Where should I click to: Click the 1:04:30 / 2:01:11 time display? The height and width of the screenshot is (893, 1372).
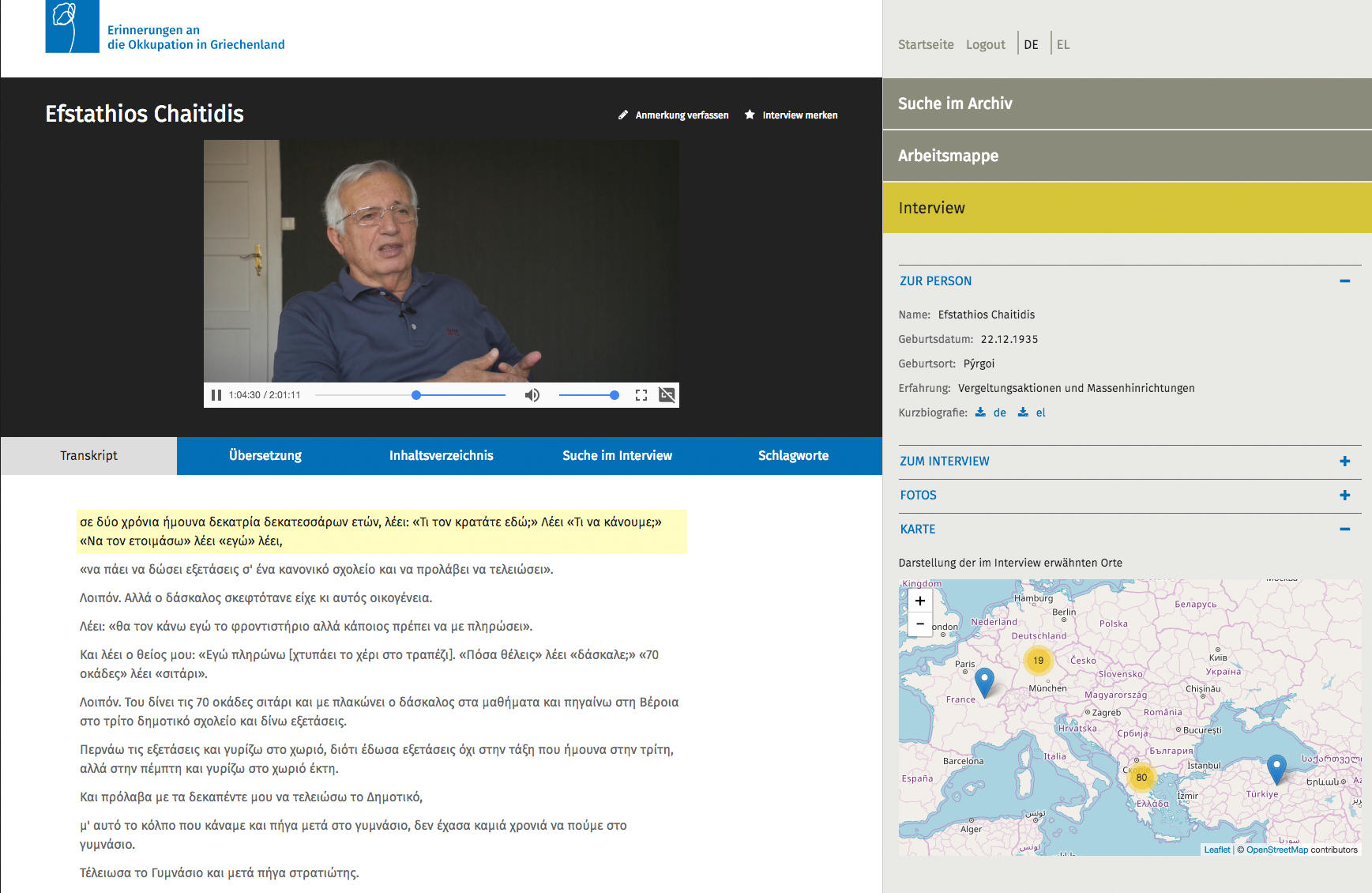coord(265,395)
